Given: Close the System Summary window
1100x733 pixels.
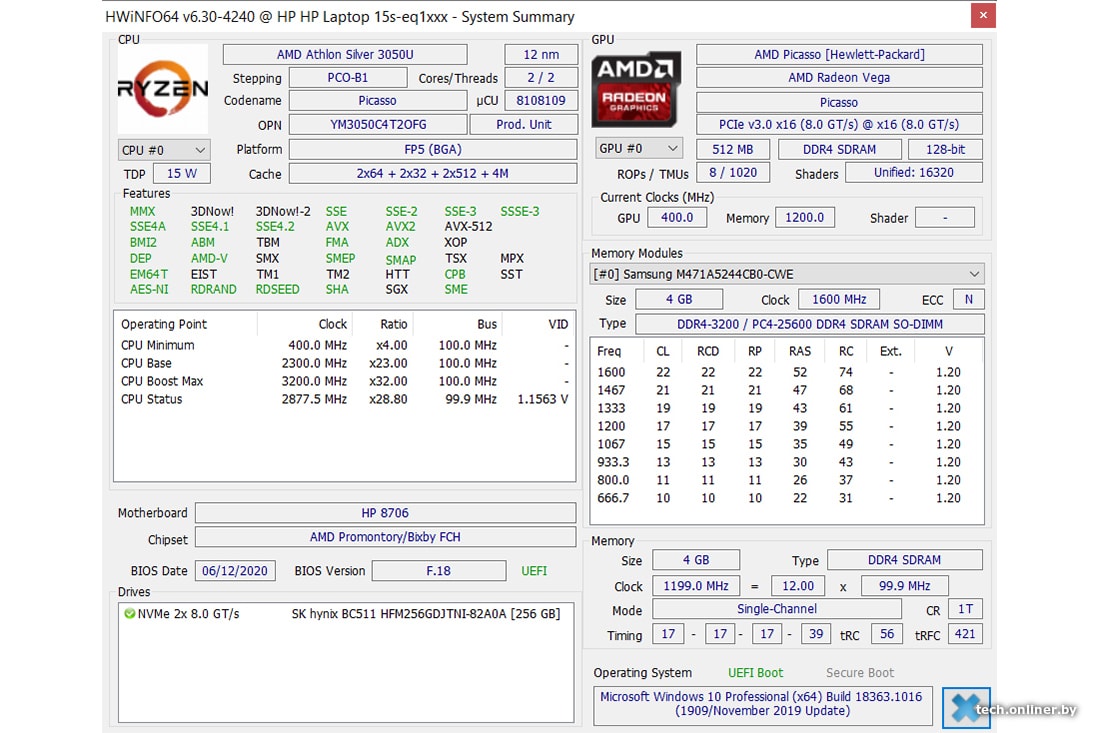Looking at the screenshot, I should pyautogui.click(x=983, y=16).
